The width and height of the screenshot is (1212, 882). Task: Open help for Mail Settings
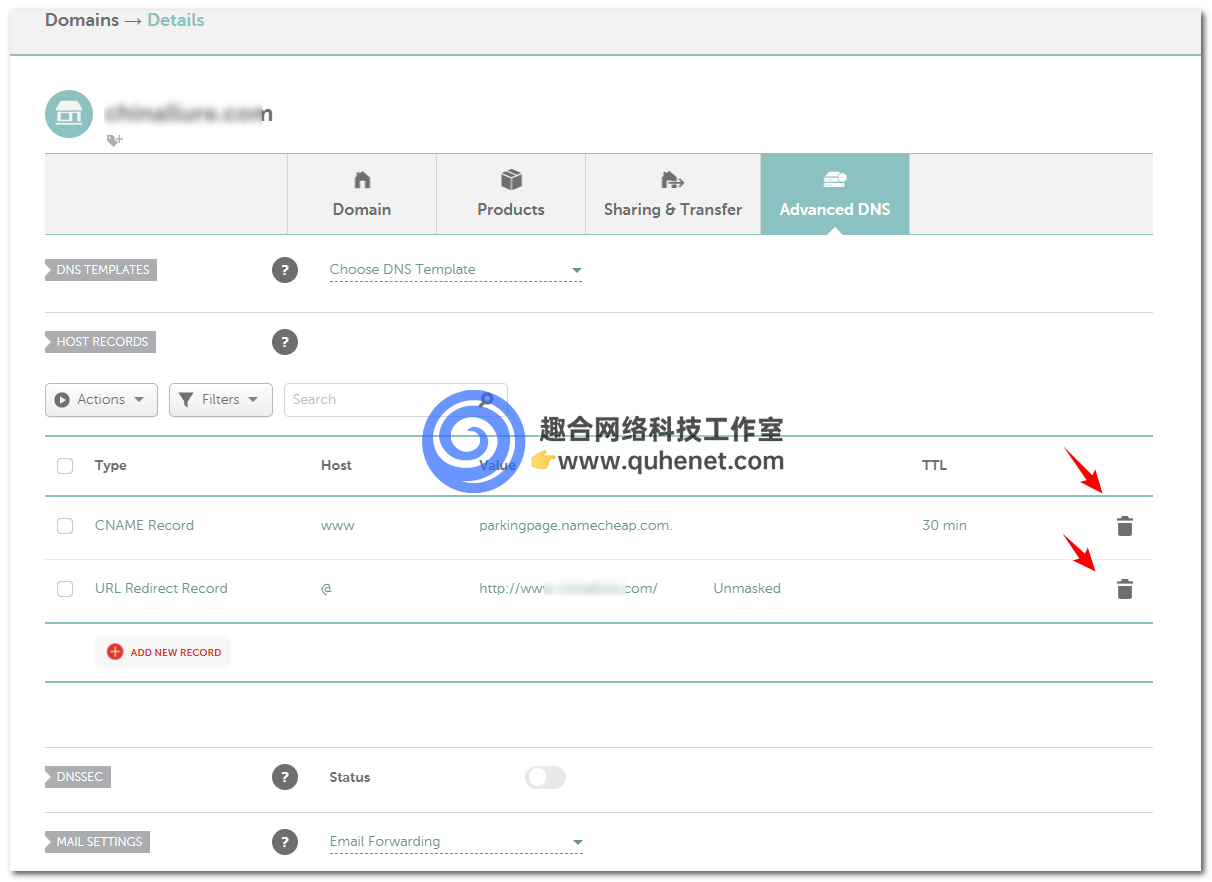(285, 842)
